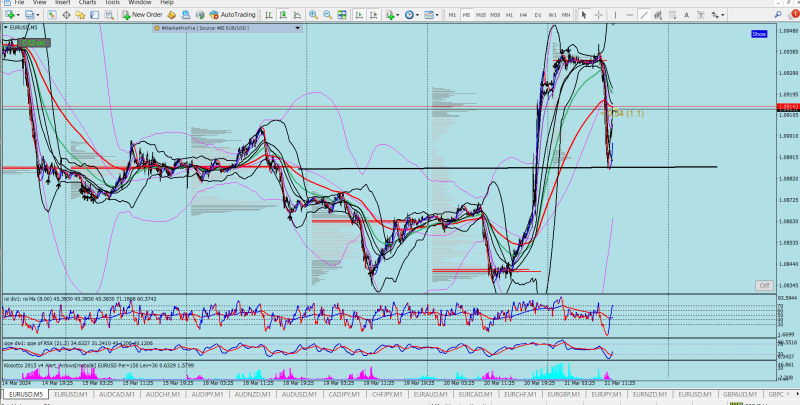Screen dimensions: 800x405
Task: Zoom out the chart with magnifier minus
Action: 328,15
